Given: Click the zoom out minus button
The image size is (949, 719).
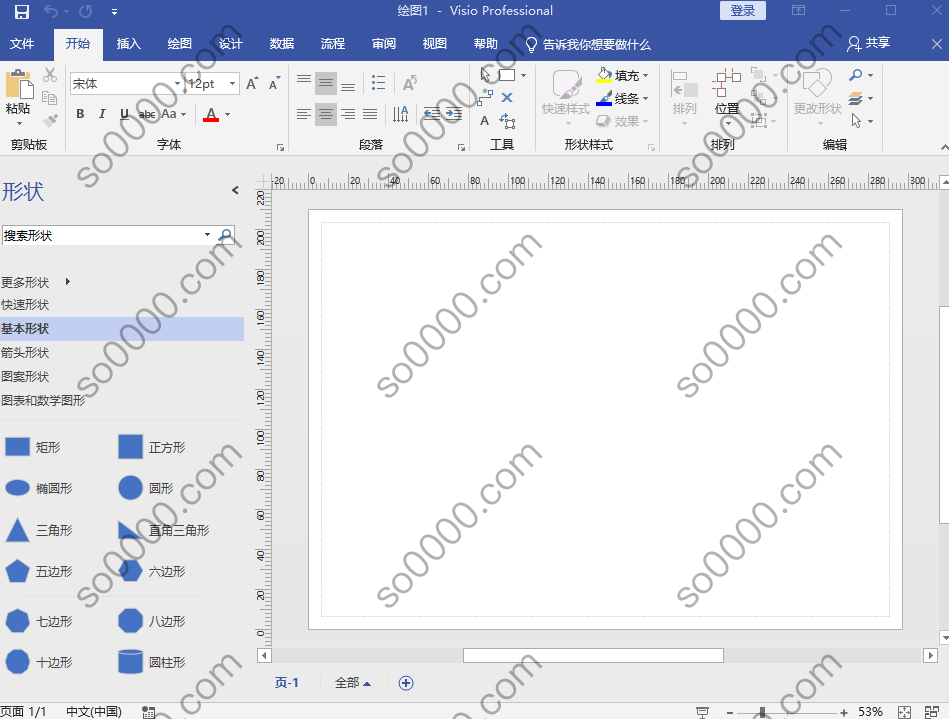Looking at the screenshot, I should tap(730, 712).
